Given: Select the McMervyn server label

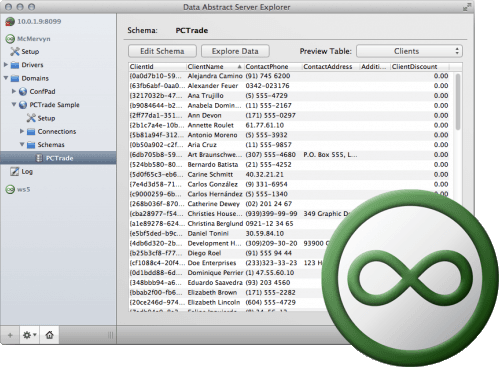Looking at the screenshot, I should pyautogui.click(x=34, y=39).
